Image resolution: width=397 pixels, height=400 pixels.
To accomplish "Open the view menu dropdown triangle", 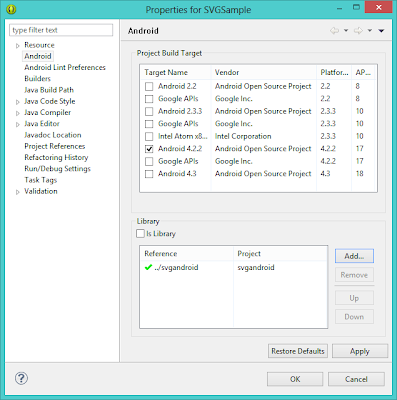I will tap(381, 31).
